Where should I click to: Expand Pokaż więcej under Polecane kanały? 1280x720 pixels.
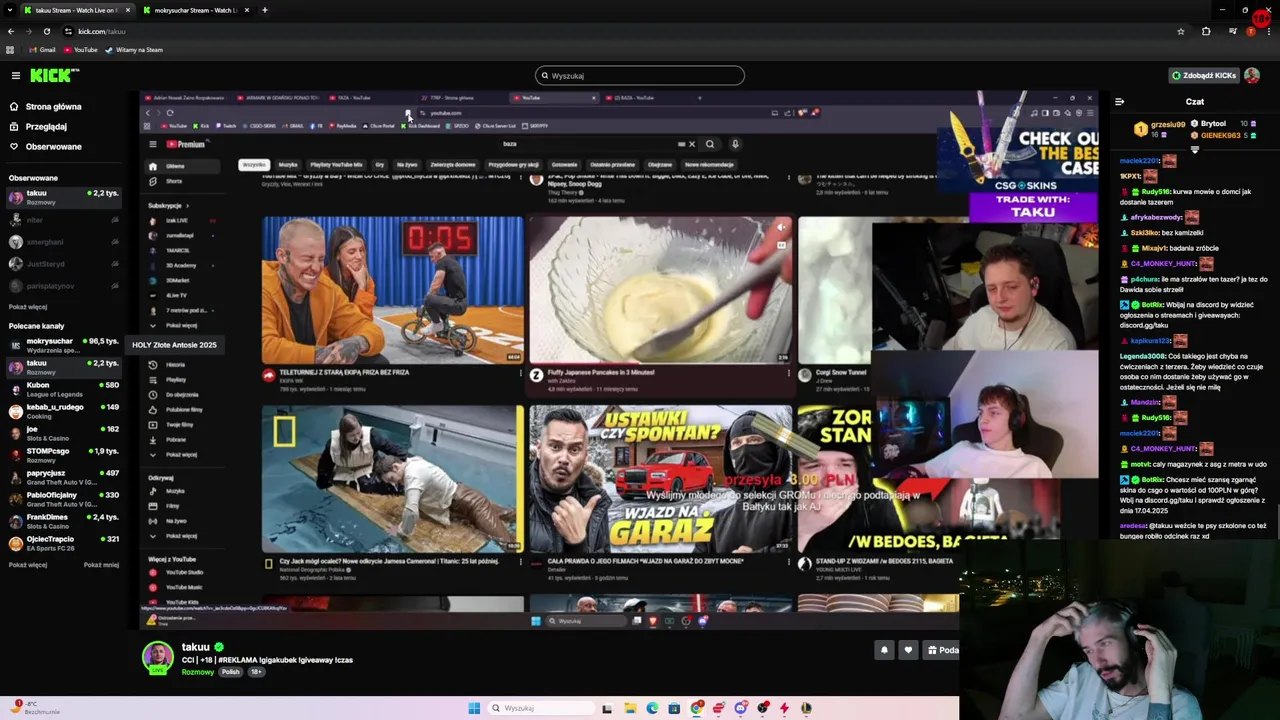coord(28,565)
